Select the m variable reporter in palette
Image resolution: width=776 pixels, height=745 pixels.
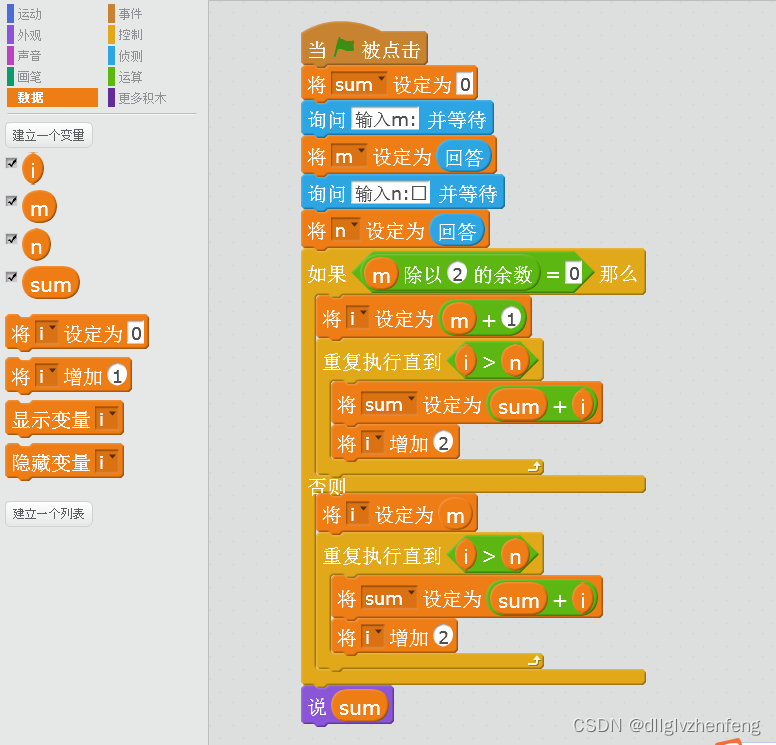[40, 207]
